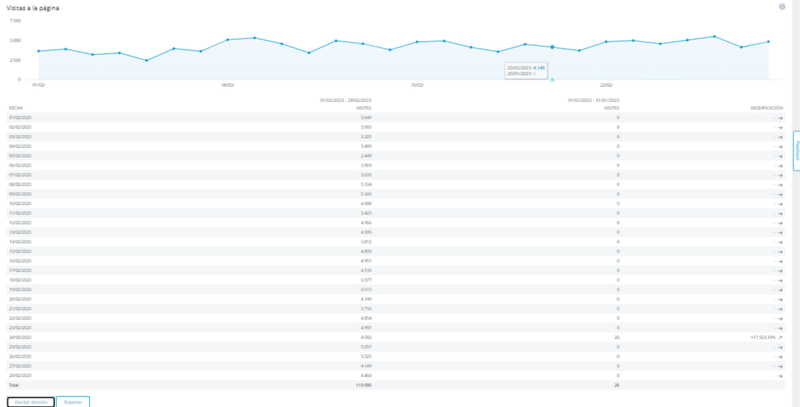
Task: Click the modification arrow for 28/02/2023 row
Action: pos(779,375)
